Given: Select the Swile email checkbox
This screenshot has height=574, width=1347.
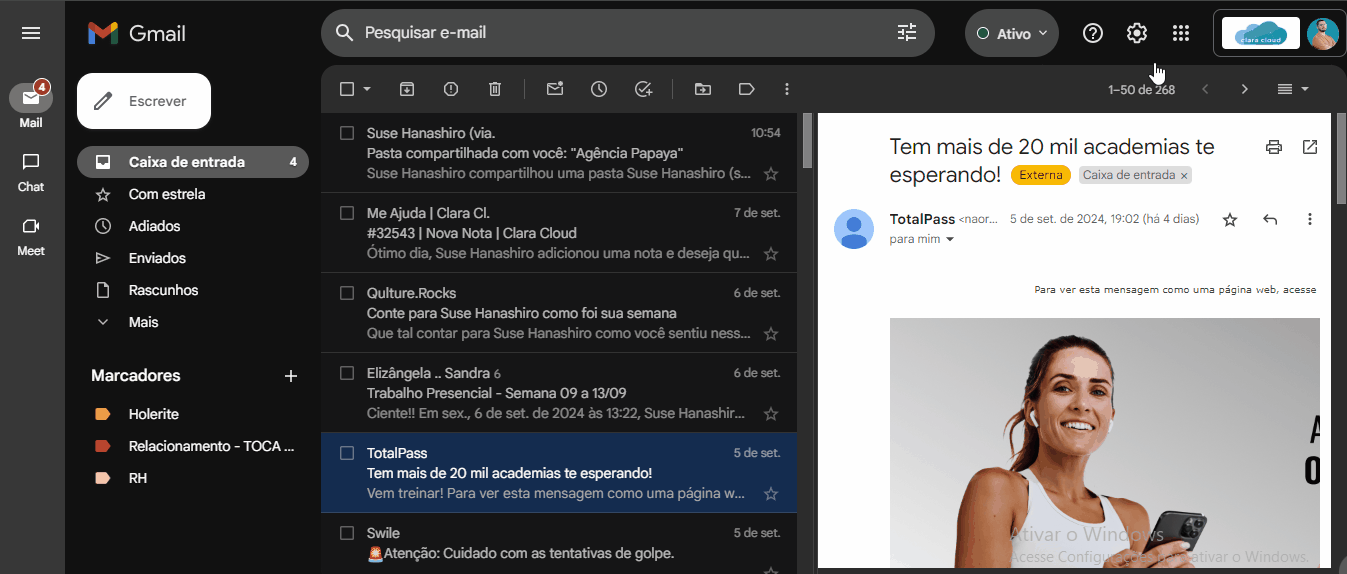Looking at the screenshot, I should point(347,533).
